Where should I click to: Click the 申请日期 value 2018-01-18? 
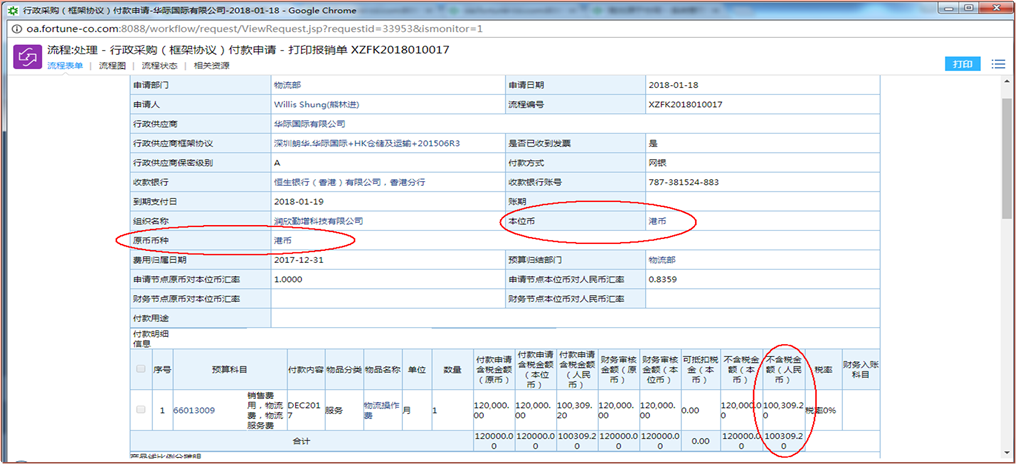(x=673, y=85)
